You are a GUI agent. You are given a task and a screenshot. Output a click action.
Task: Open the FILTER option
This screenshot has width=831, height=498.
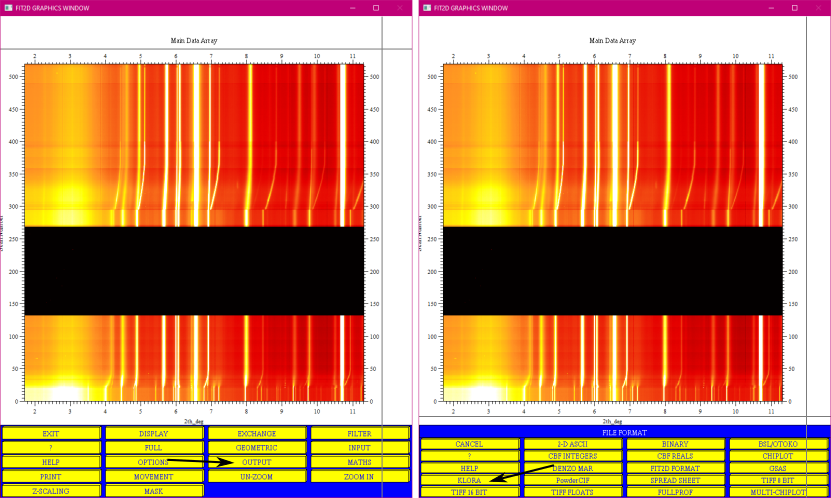[360, 433]
